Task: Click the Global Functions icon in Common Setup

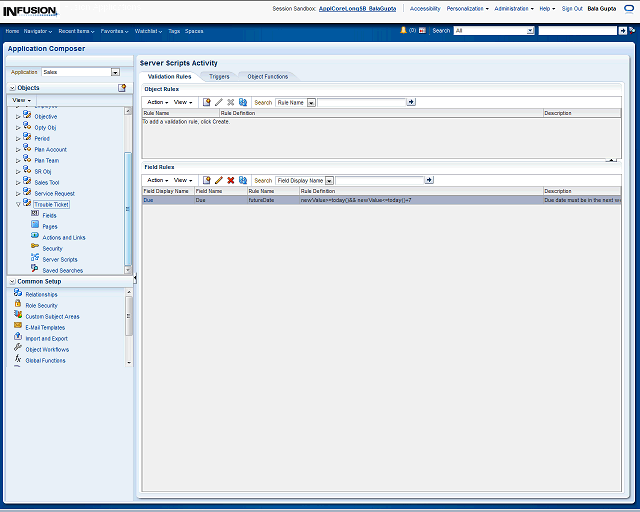Action: 18,360
